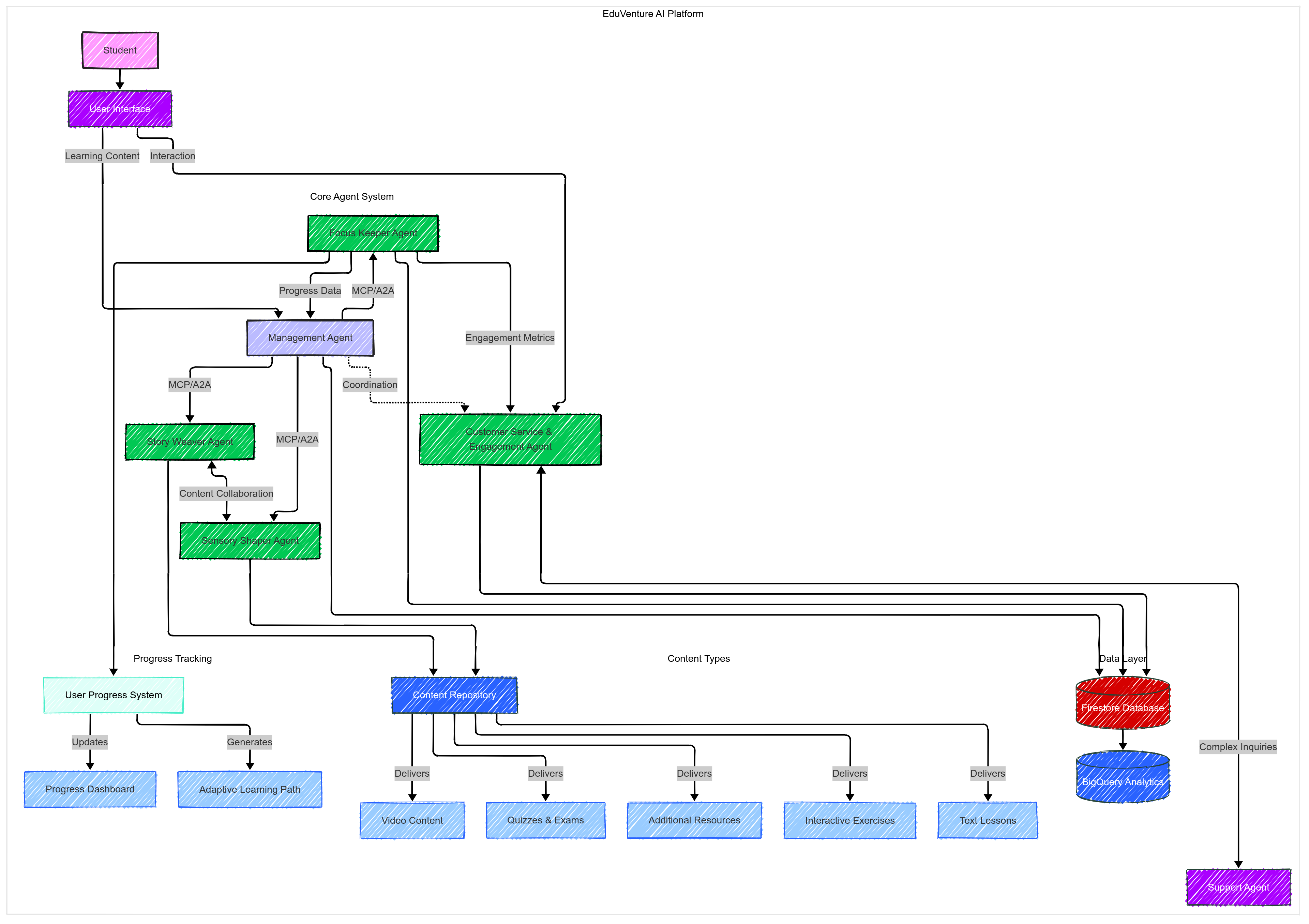Select the Management Agent box

310,338
